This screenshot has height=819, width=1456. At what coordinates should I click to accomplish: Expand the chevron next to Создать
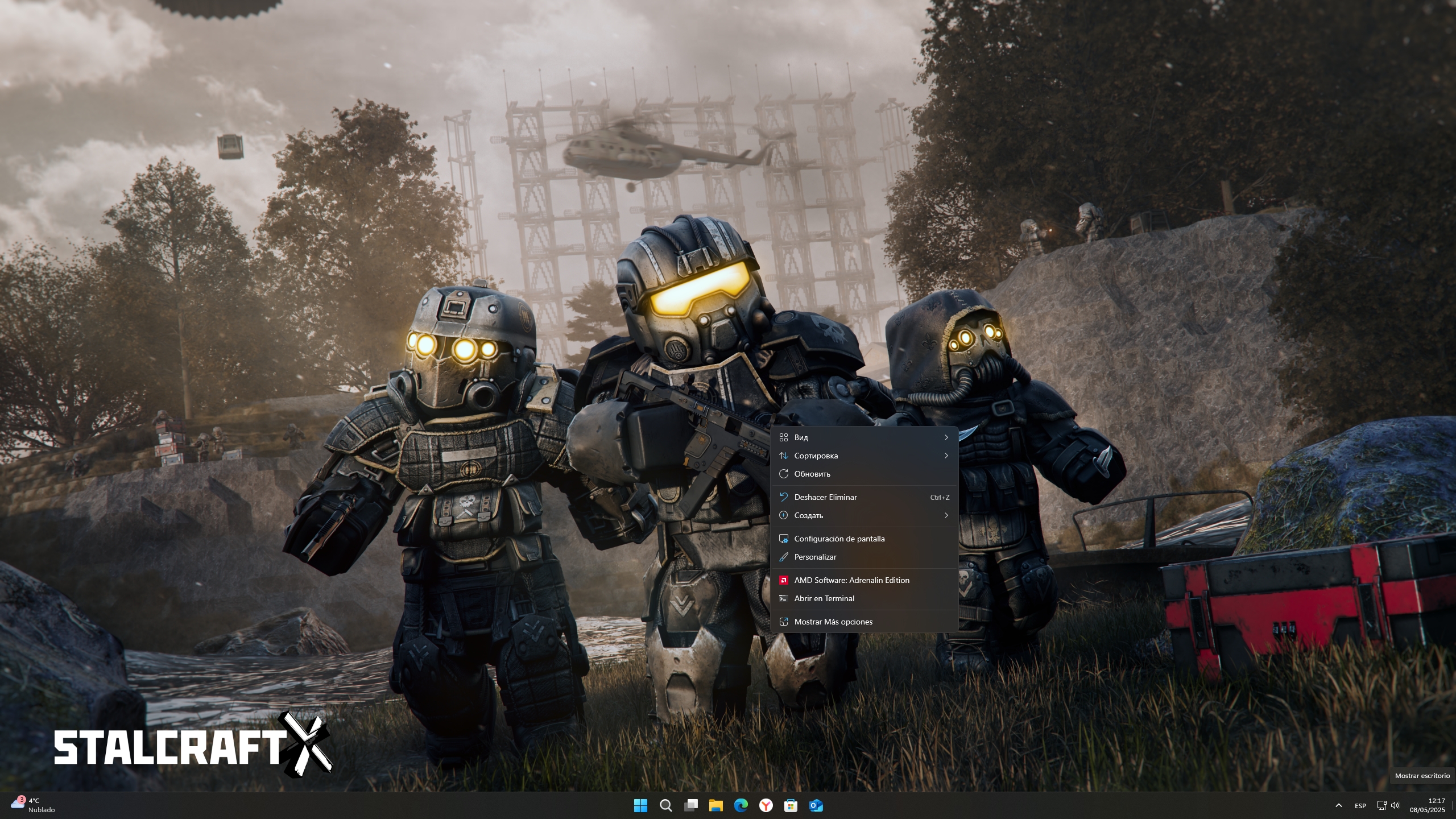[946, 515]
